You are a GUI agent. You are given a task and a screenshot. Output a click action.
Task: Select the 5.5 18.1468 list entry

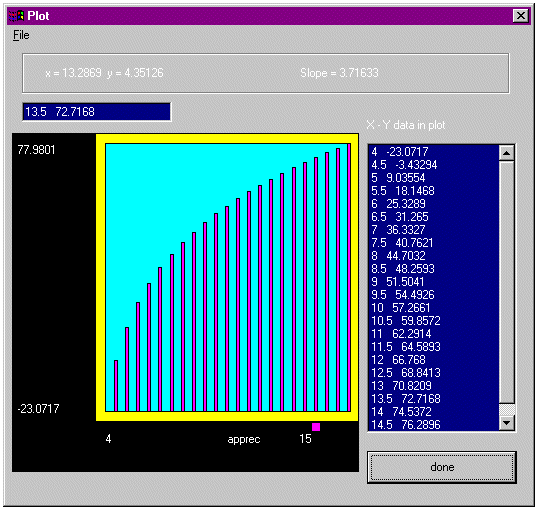[433, 191]
